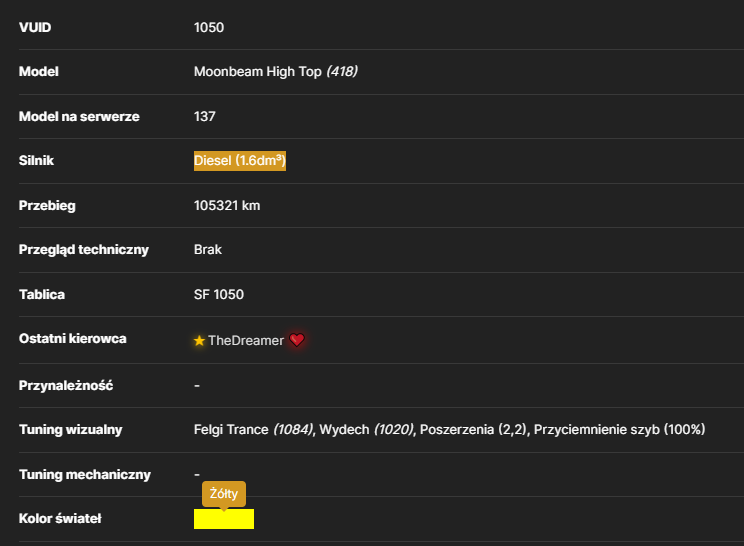Click Wydech (1020) tuning entry
744x546 pixels.
tap(366, 430)
